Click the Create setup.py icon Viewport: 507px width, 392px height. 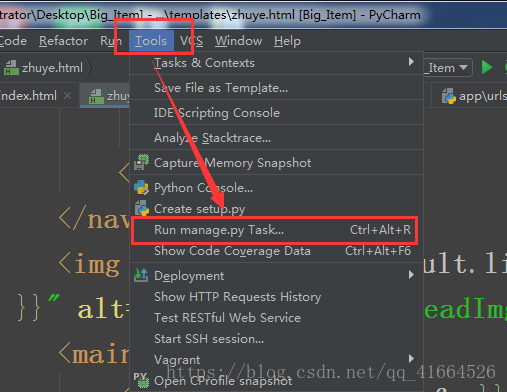click(x=142, y=208)
